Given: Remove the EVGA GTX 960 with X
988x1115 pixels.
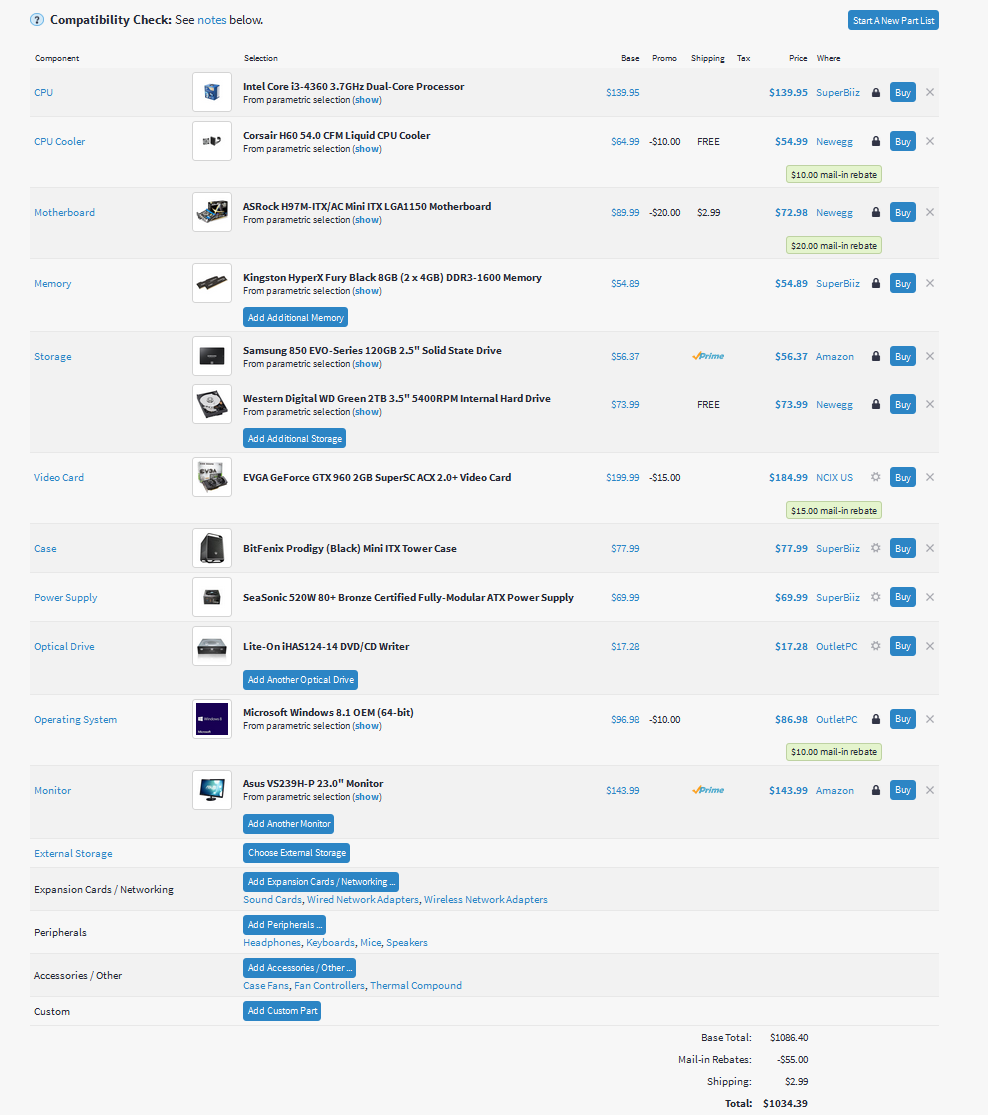Looking at the screenshot, I should pos(930,477).
